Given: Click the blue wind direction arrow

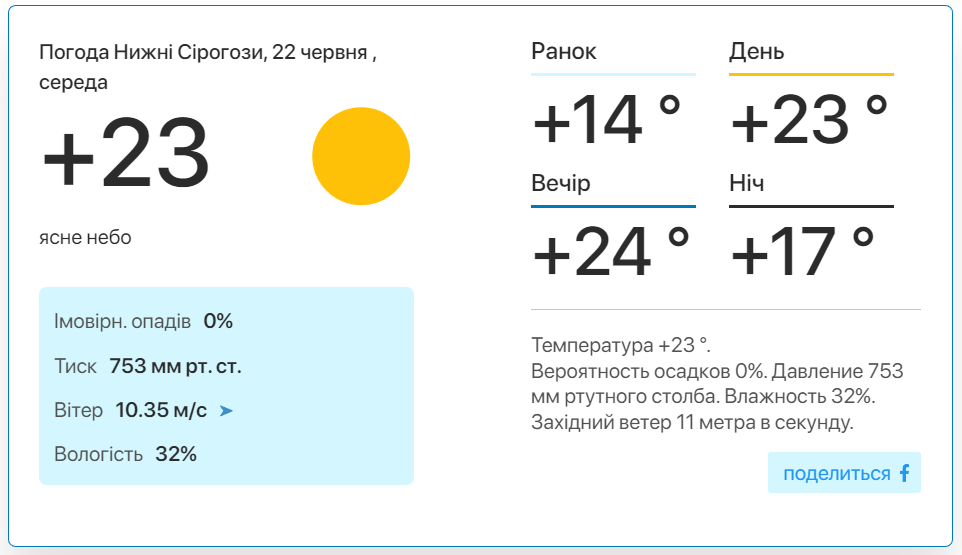Looking at the screenshot, I should coord(226,411).
